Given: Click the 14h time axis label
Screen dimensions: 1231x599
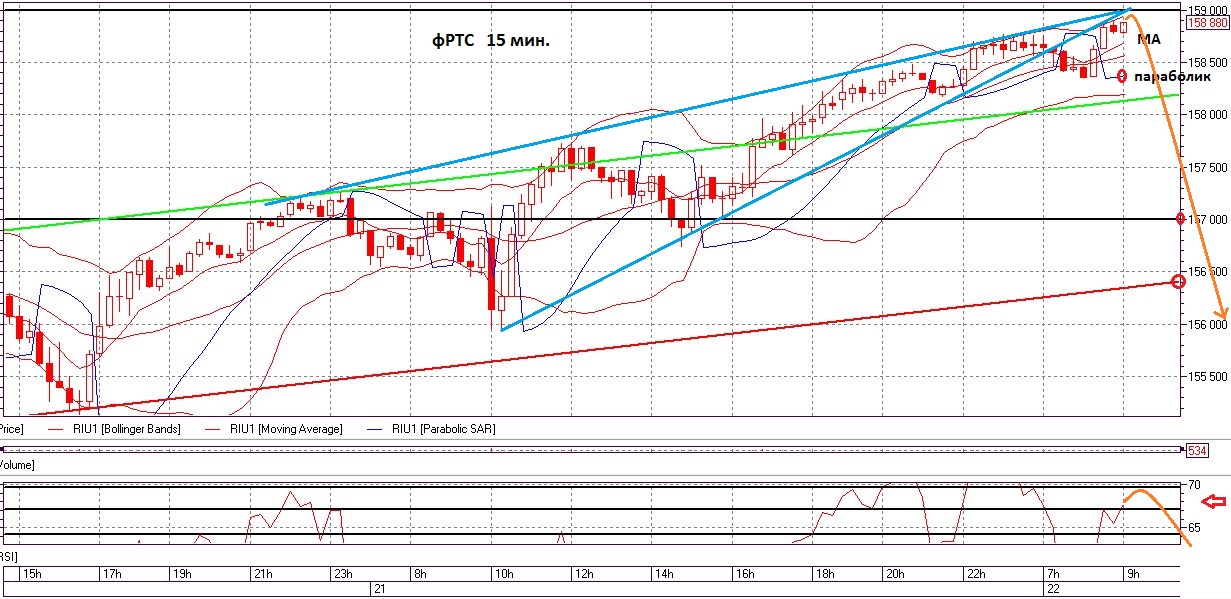Looking at the screenshot, I should click(x=664, y=574).
